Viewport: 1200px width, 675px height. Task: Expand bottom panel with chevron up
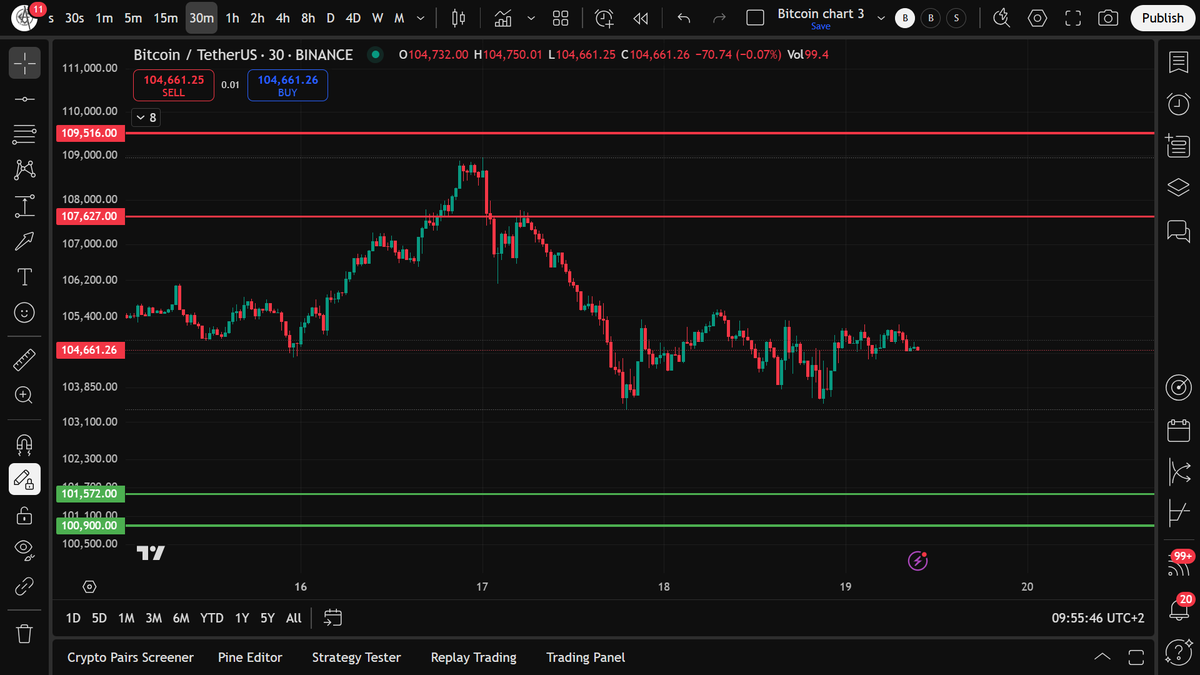(x=1102, y=657)
